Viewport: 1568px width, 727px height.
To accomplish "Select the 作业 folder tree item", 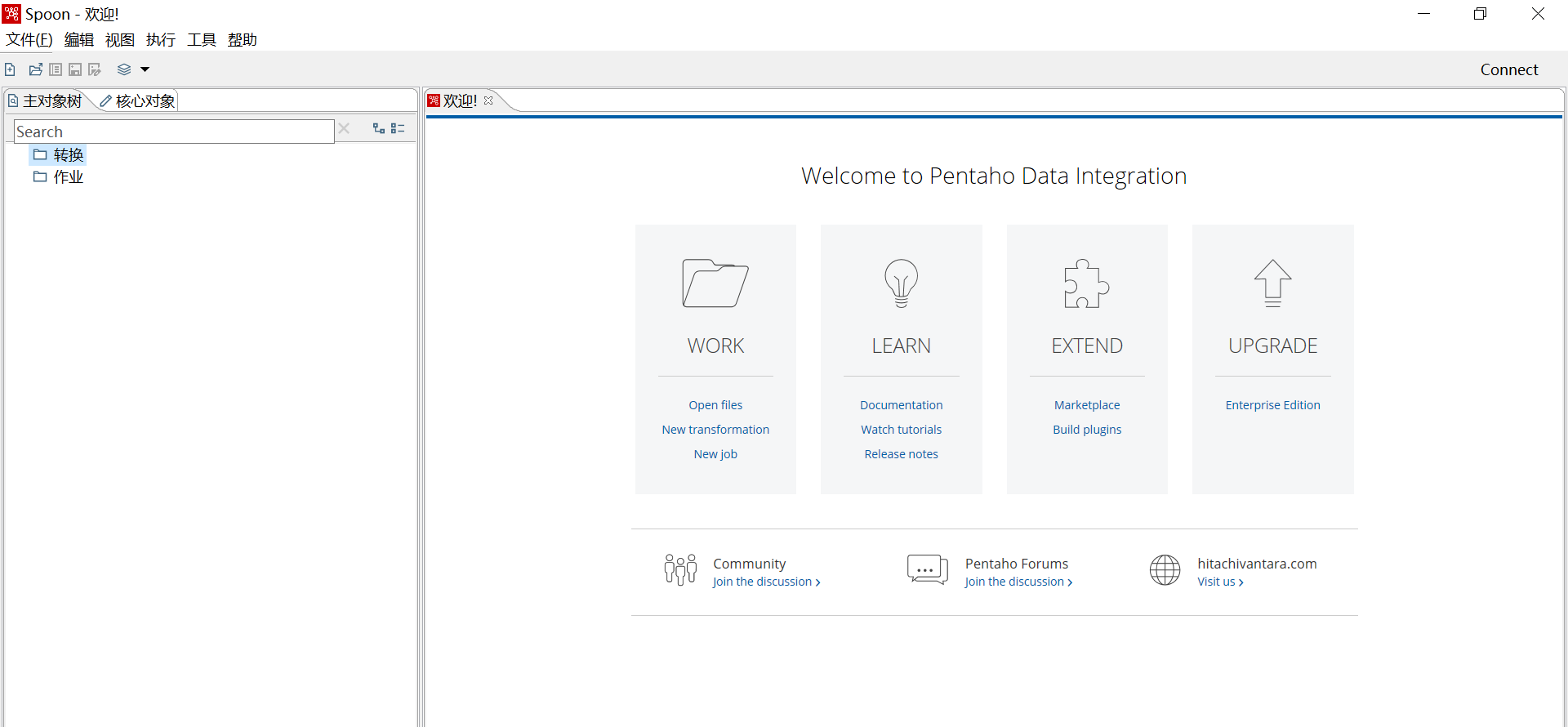I will click(59, 176).
